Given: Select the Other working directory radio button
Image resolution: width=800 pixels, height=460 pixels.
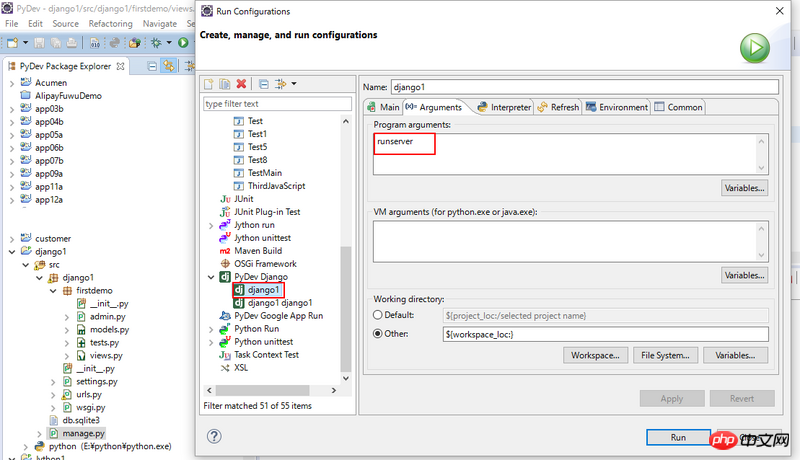Looking at the screenshot, I should coord(379,334).
